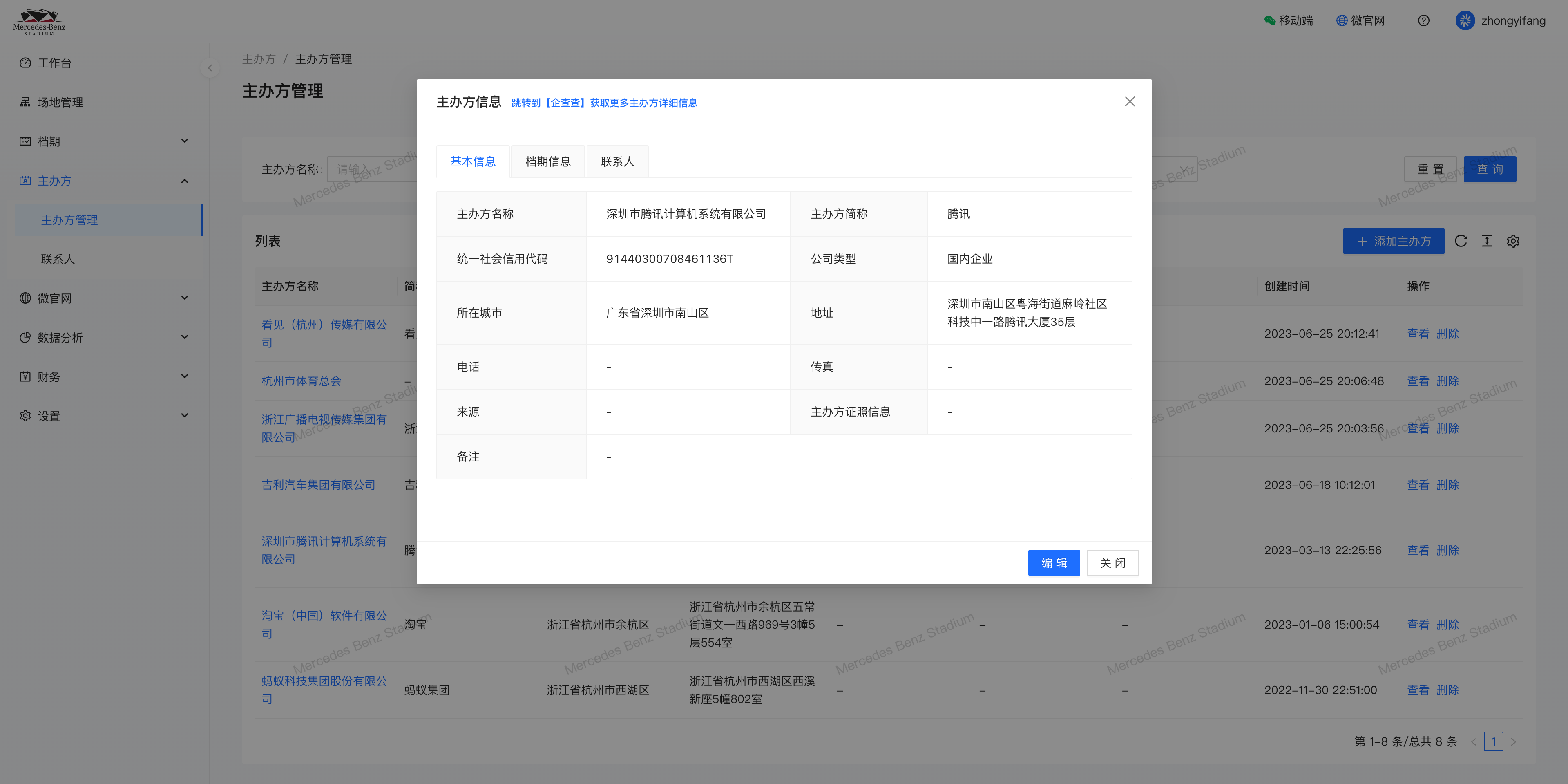
Task: Click the zhongyifang user avatar
Action: pyautogui.click(x=1465, y=21)
